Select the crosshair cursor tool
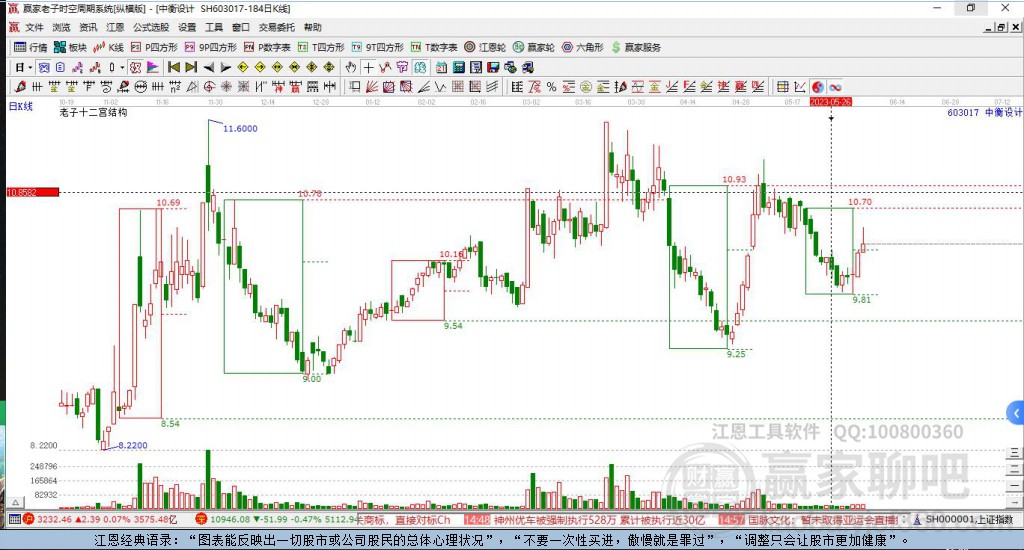The image size is (1024, 550). 368,67
